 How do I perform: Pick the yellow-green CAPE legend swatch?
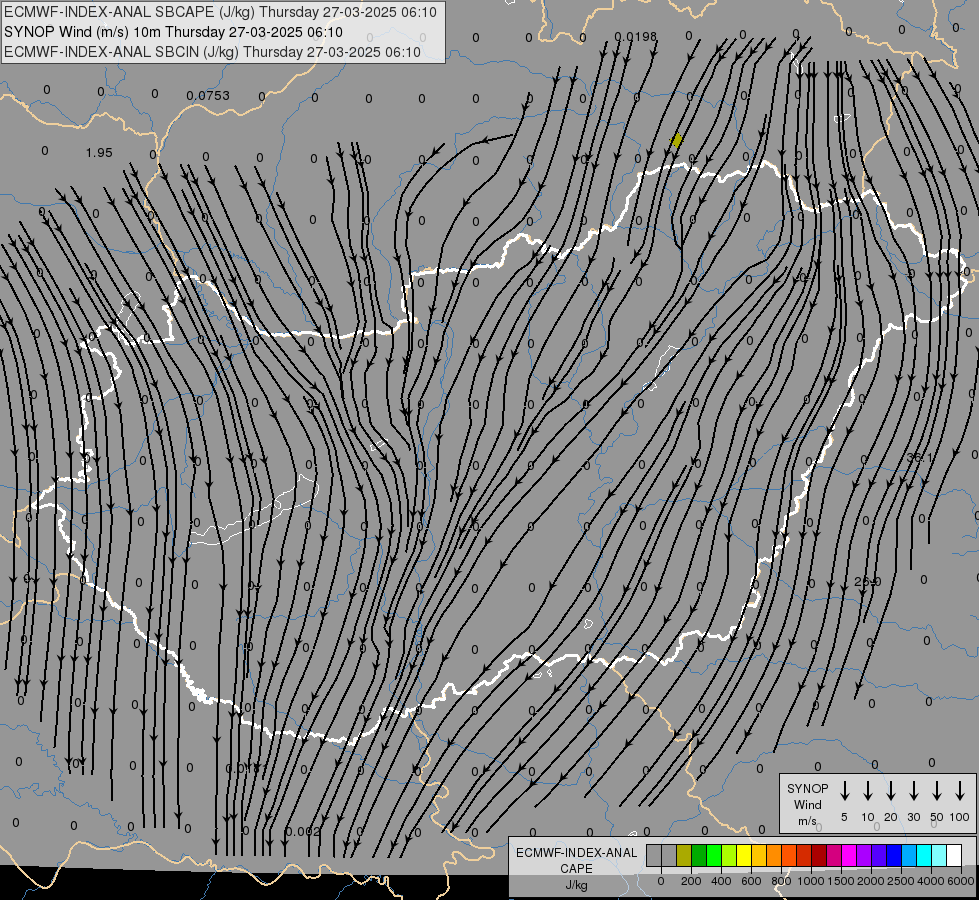(x=729, y=855)
